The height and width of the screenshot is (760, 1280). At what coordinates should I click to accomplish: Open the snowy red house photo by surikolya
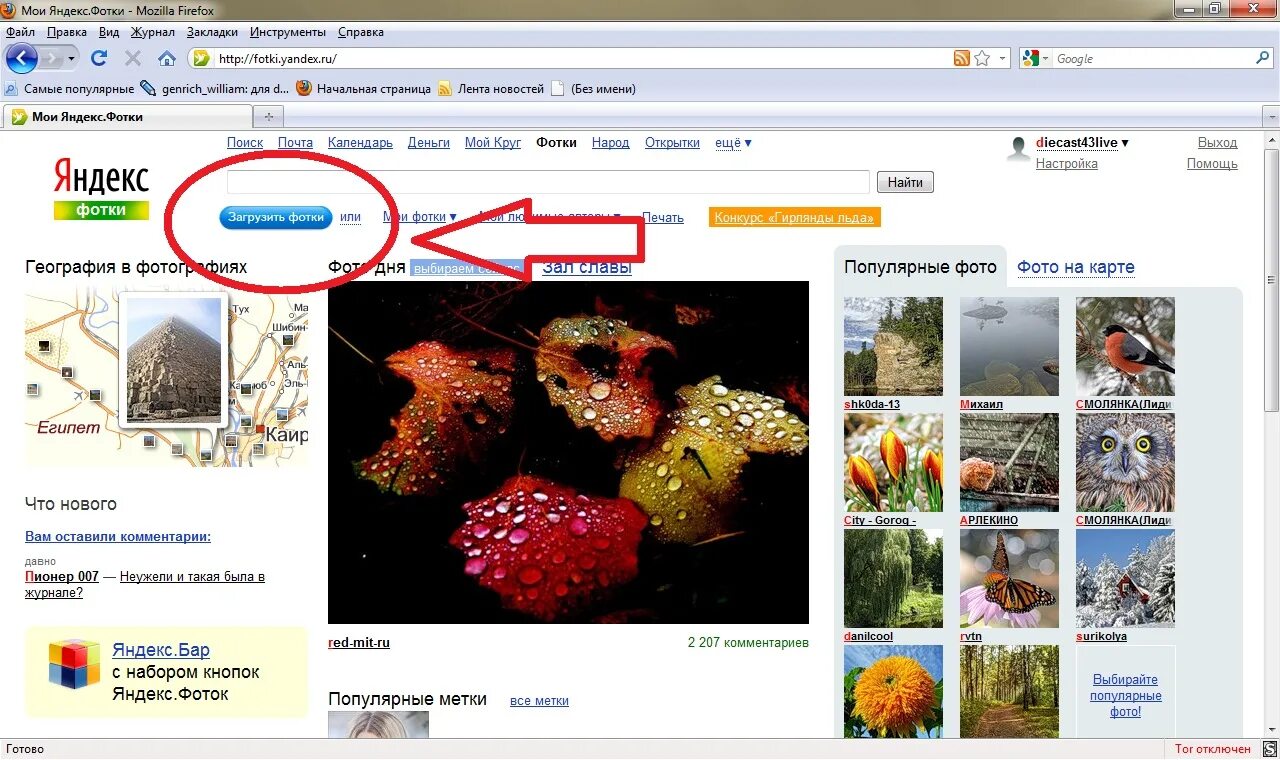click(x=1125, y=578)
